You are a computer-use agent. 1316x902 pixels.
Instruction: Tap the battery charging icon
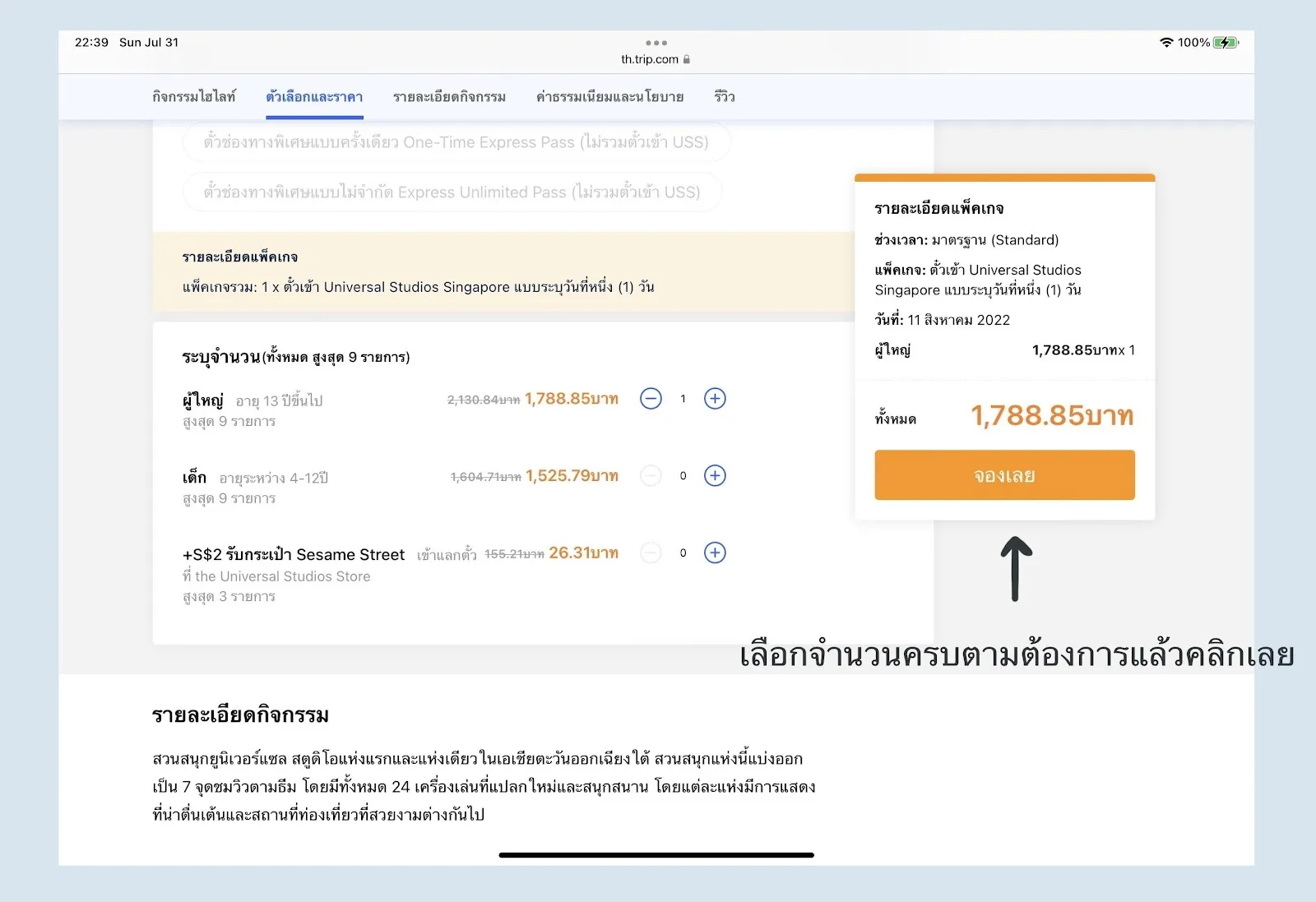[1226, 43]
